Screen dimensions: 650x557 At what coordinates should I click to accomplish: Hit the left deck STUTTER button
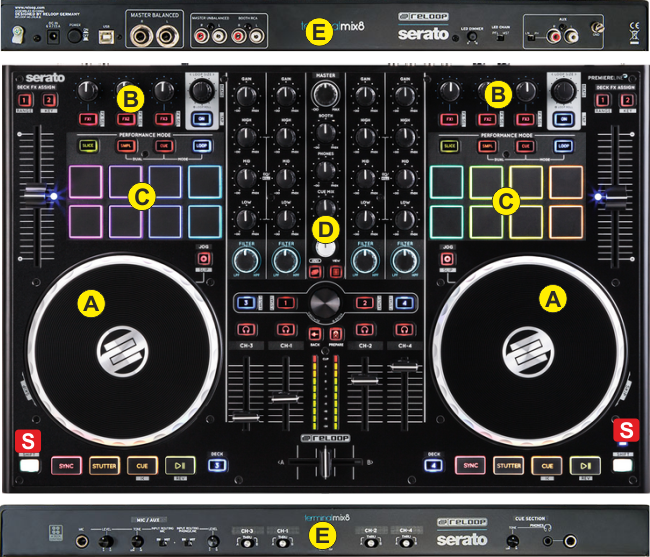coord(104,466)
